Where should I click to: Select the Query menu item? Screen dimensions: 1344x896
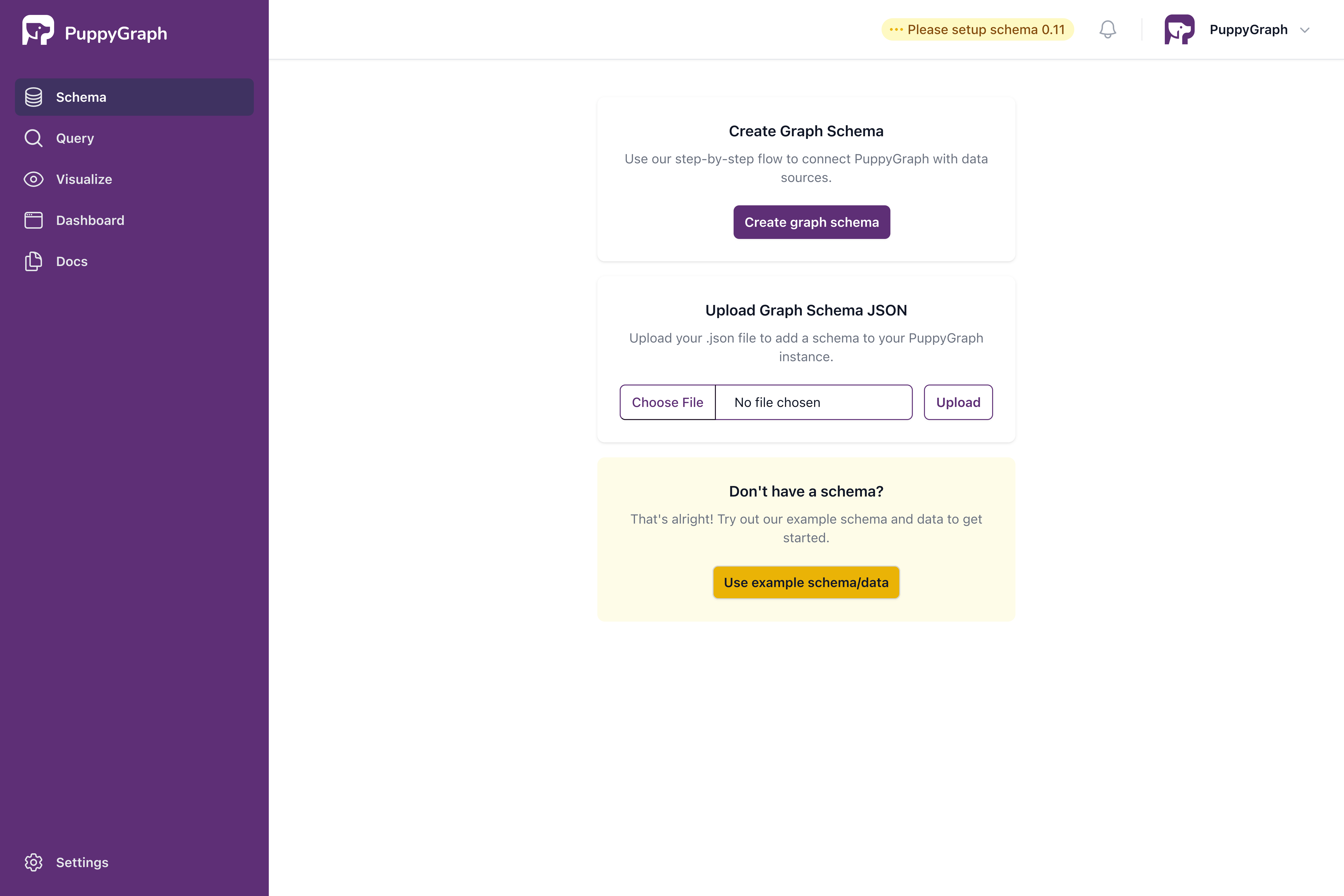pos(75,138)
